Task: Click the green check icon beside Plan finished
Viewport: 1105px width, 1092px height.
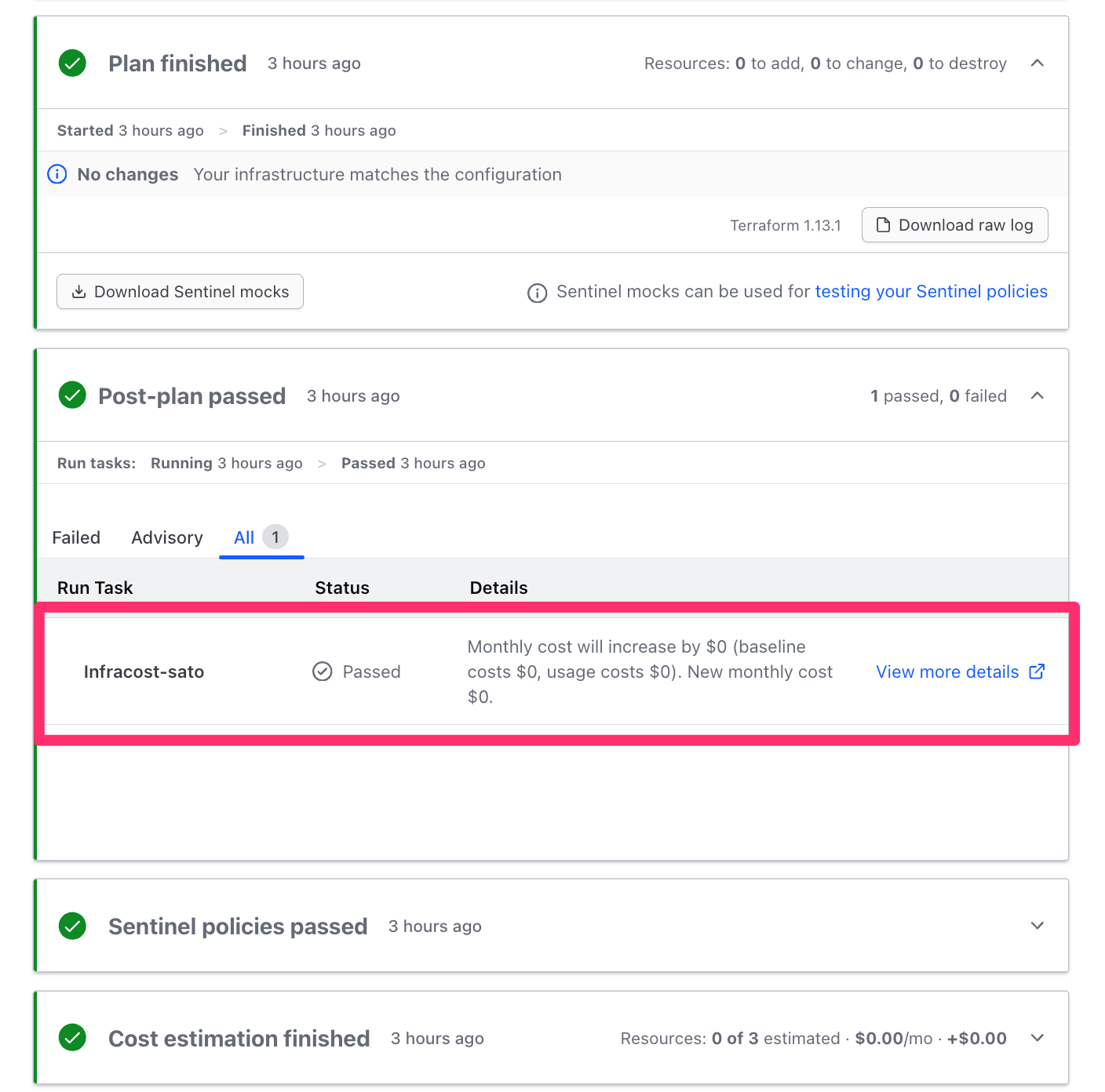Action: [x=72, y=63]
